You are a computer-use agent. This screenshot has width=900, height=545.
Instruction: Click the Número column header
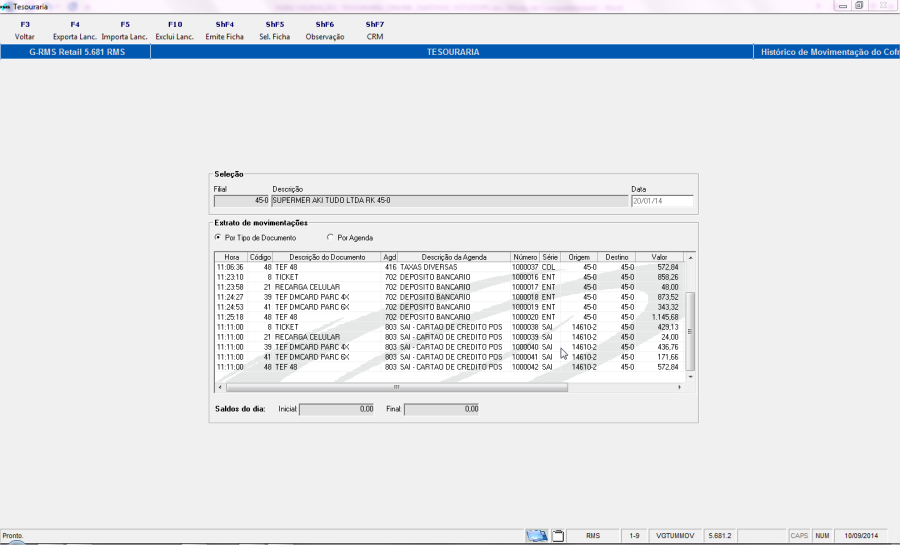point(525,257)
